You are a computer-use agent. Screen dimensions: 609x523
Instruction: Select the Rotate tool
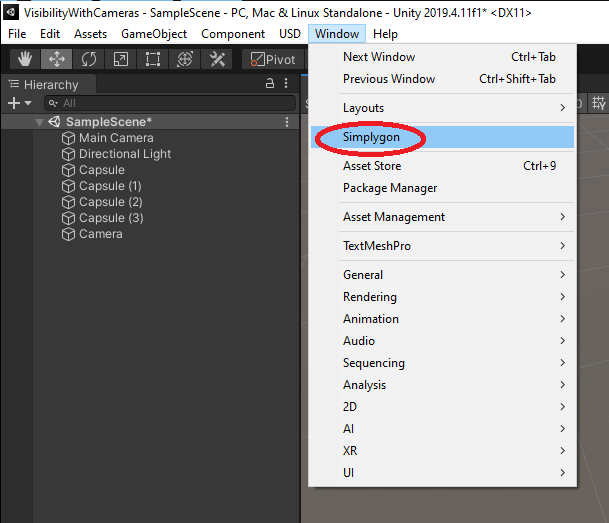[87, 60]
